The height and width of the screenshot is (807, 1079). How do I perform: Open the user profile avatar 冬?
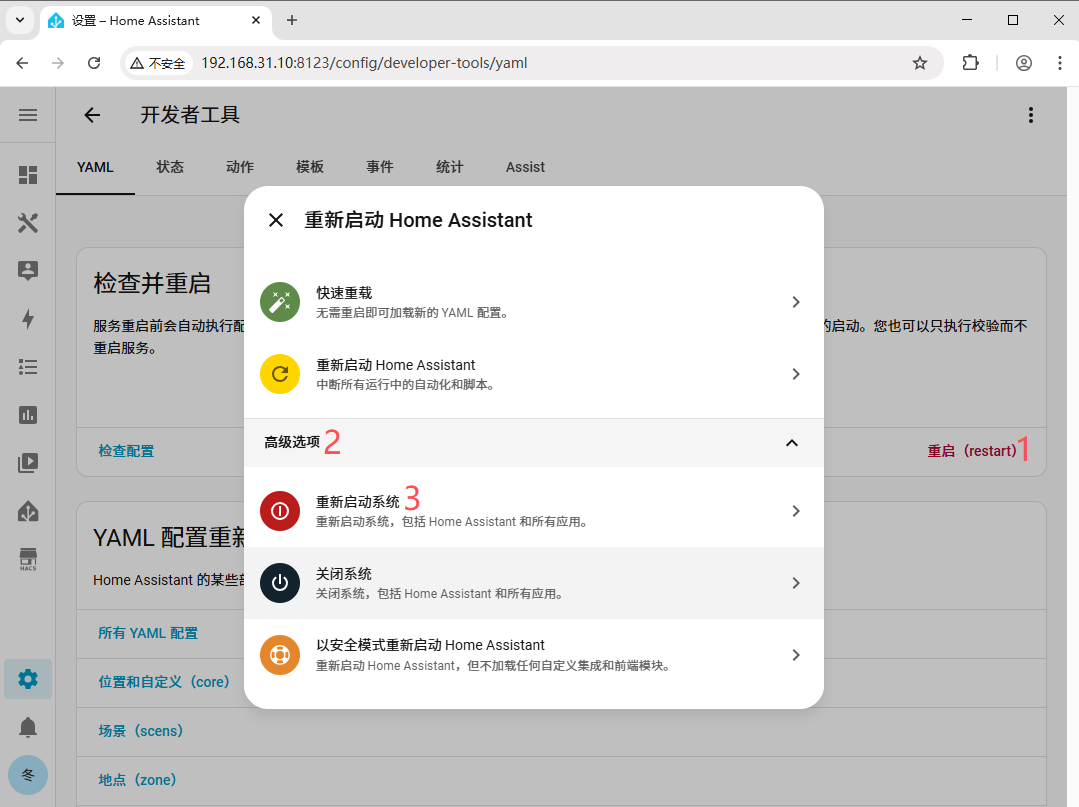click(x=28, y=775)
